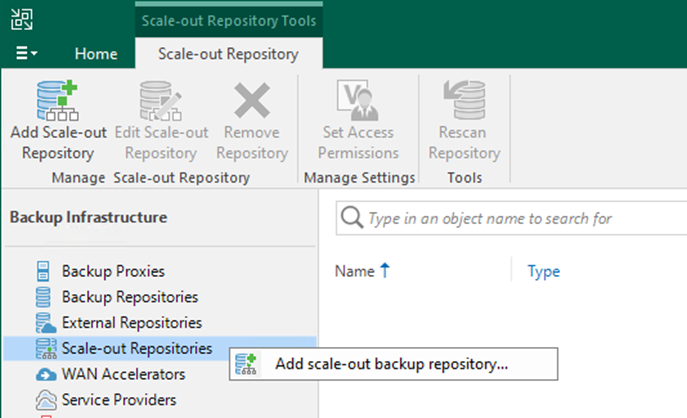Screen dimensions: 687x418
Task: Choose Add scale-out backup repository... menu entry
Action: click(x=393, y=364)
